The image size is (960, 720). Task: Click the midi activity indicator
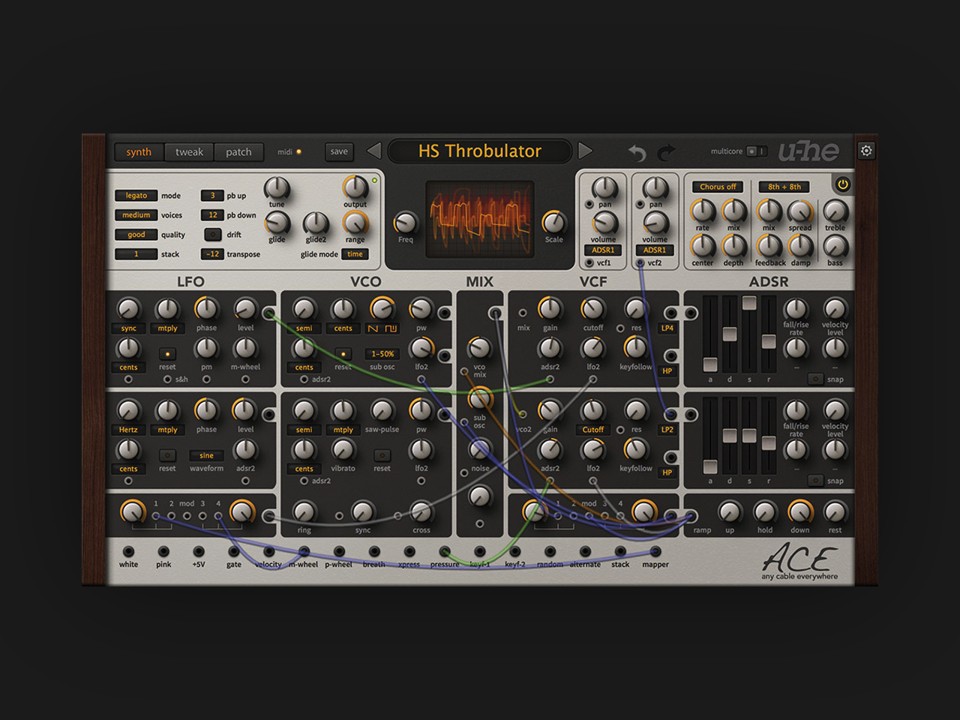[299, 152]
